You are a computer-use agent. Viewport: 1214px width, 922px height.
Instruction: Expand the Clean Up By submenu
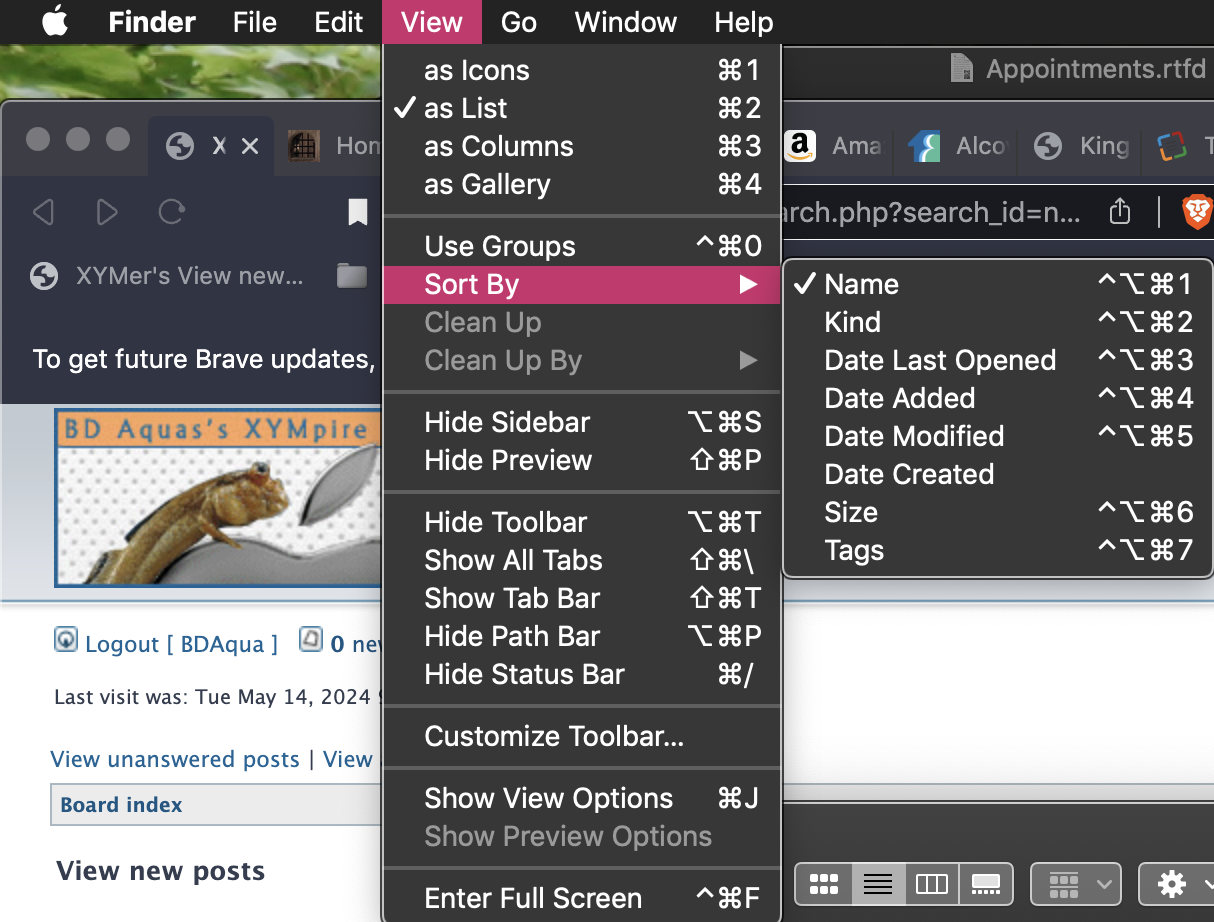coord(505,360)
